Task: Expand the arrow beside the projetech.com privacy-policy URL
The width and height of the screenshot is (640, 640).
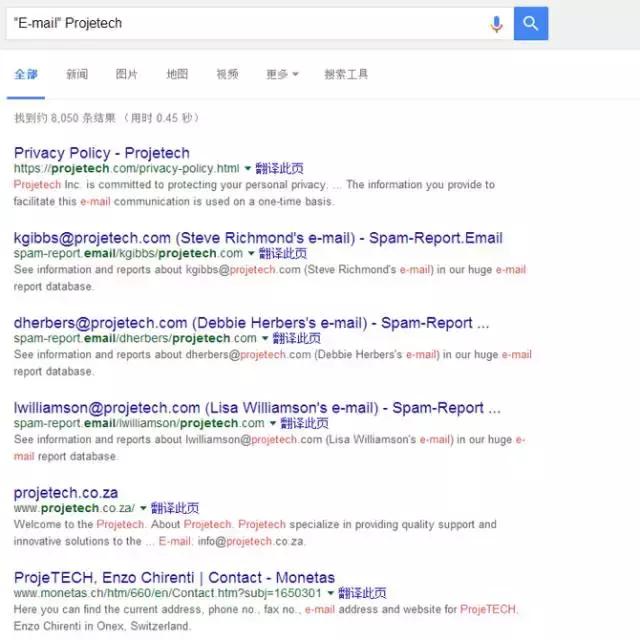Action: (247, 168)
